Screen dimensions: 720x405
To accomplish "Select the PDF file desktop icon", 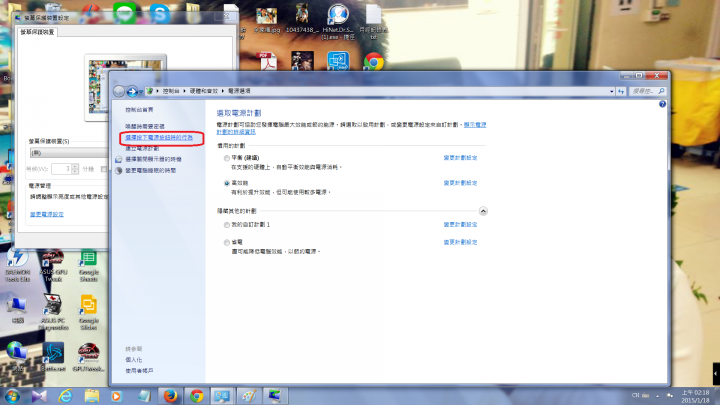I will (268, 62).
